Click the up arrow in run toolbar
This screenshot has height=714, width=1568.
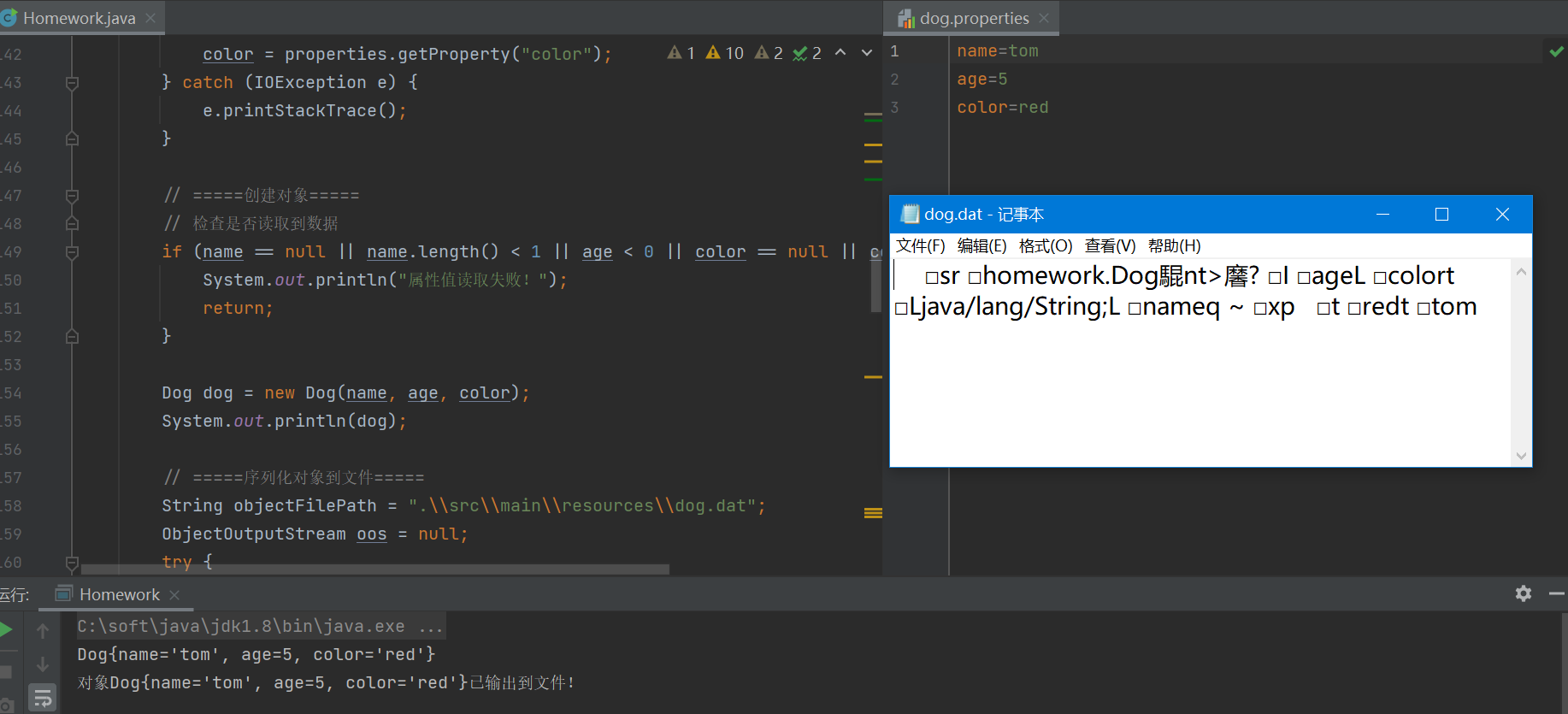pyautogui.click(x=43, y=631)
